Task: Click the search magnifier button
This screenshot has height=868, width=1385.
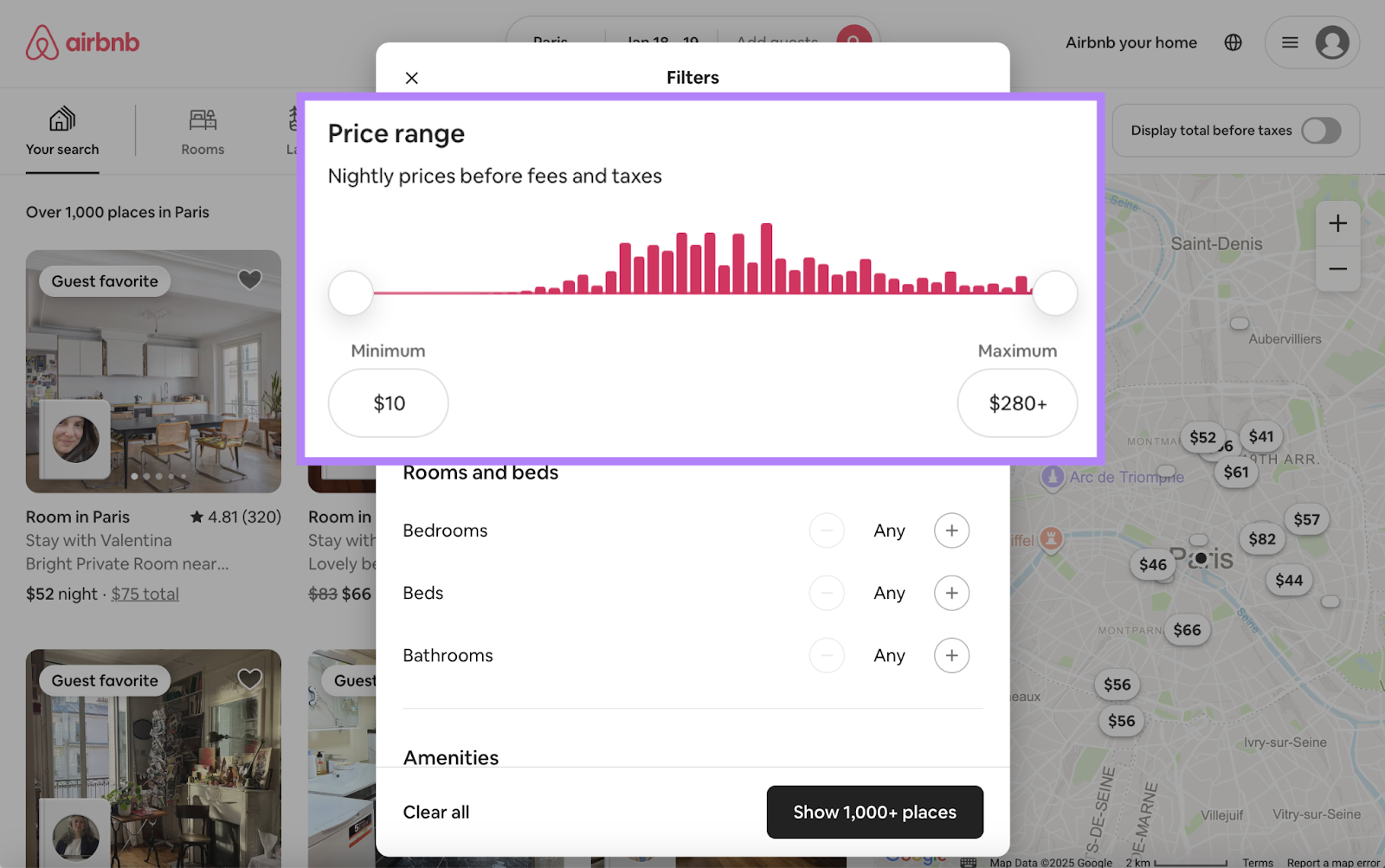Action: point(853,41)
